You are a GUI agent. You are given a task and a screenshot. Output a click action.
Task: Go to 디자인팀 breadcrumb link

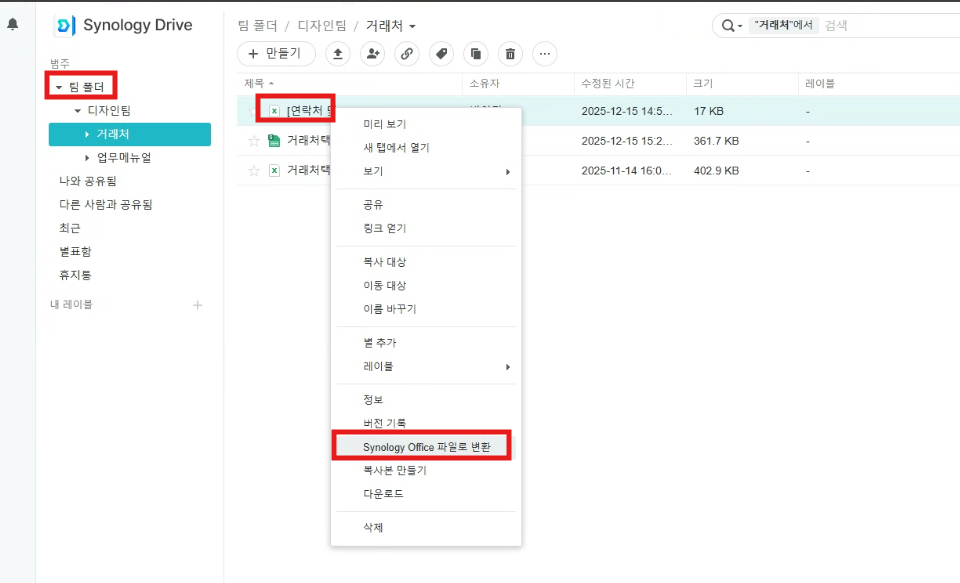322,26
